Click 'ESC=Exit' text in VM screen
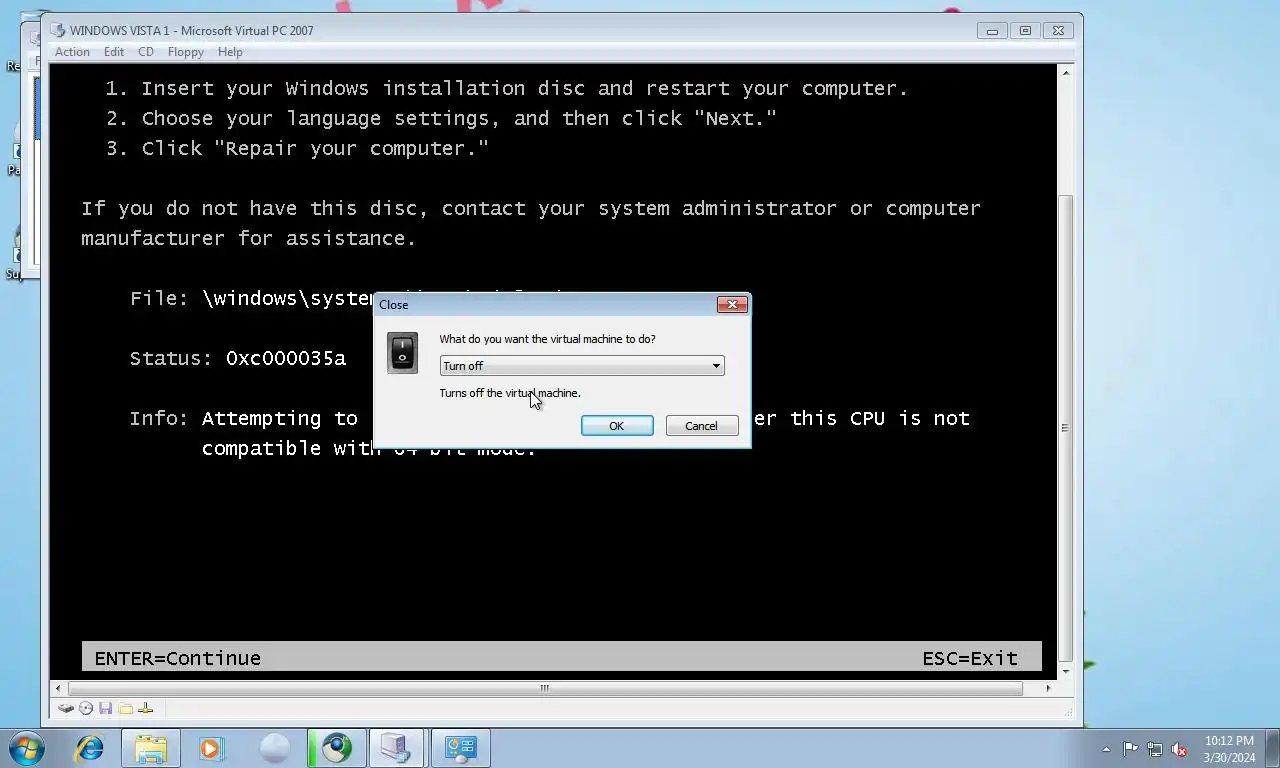This screenshot has height=768, width=1280. [970, 658]
